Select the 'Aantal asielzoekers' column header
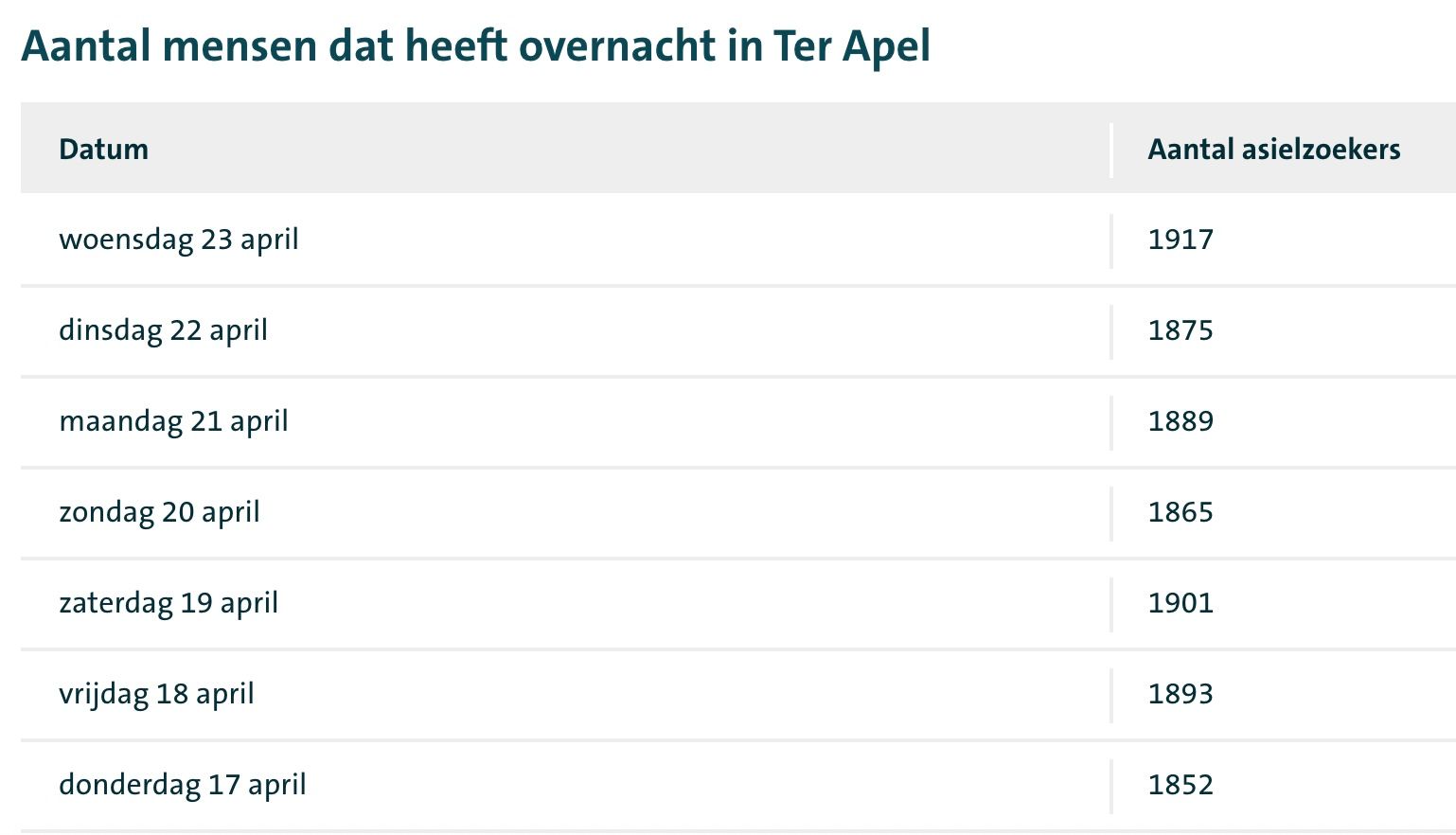The height and width of the screenshot is (835, 1456). [x=1273, y=149]
